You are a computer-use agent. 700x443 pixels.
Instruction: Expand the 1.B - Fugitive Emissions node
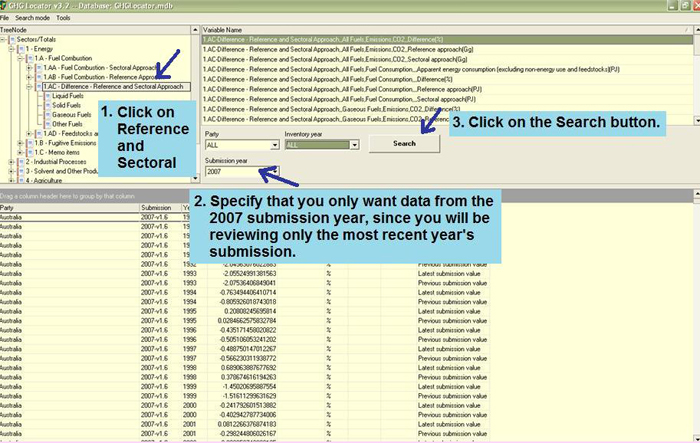(21, 143)
